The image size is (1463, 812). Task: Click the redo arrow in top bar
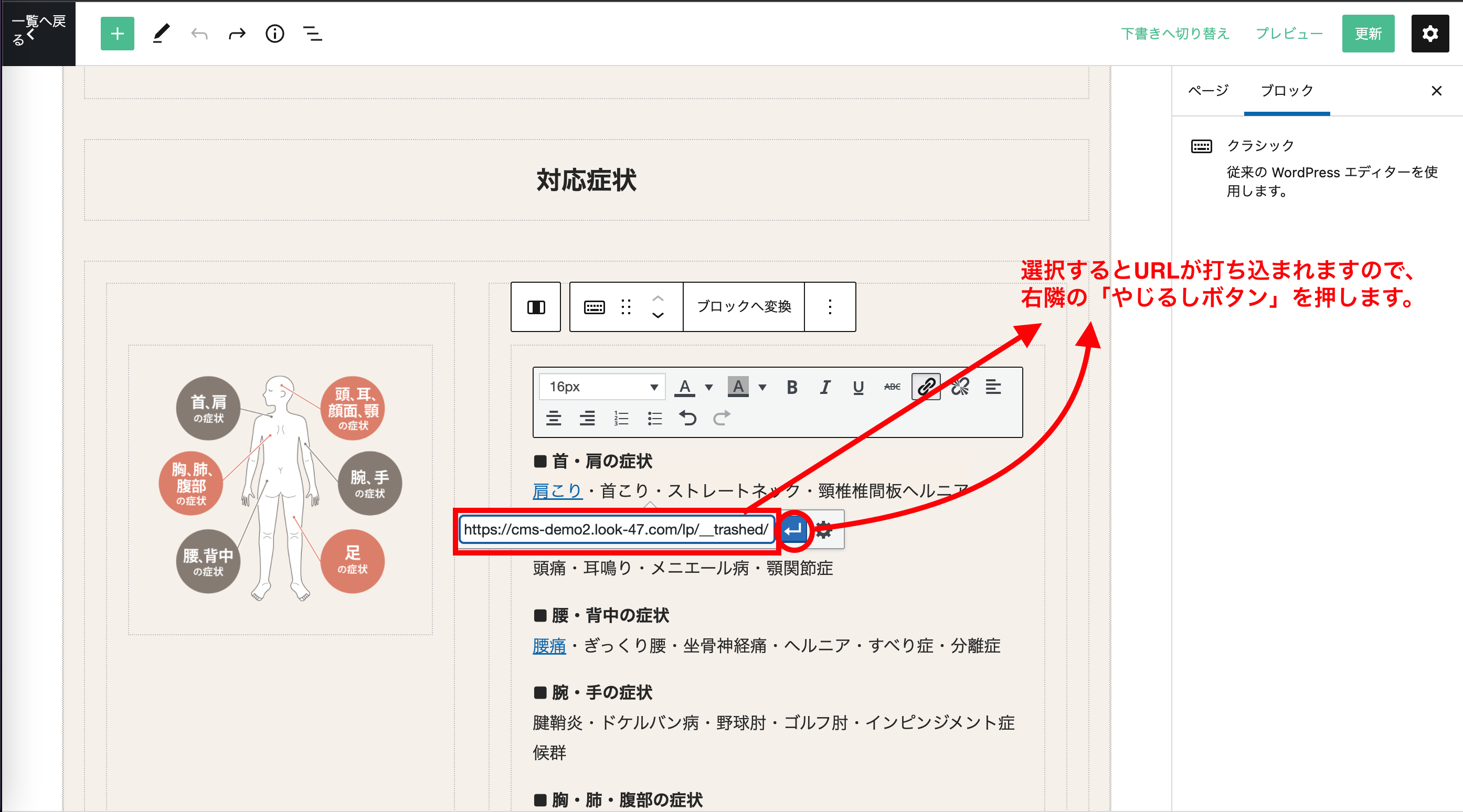(x=237, y=34)
